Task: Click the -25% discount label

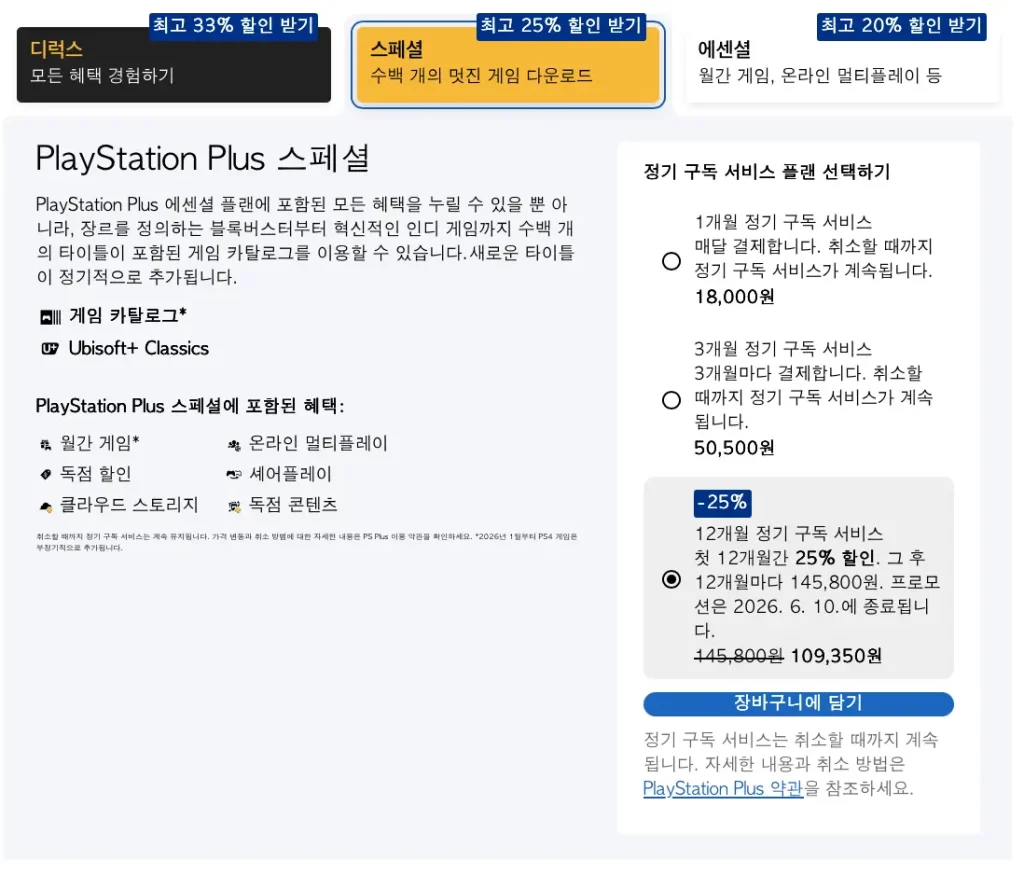Action: pos(722,503)
